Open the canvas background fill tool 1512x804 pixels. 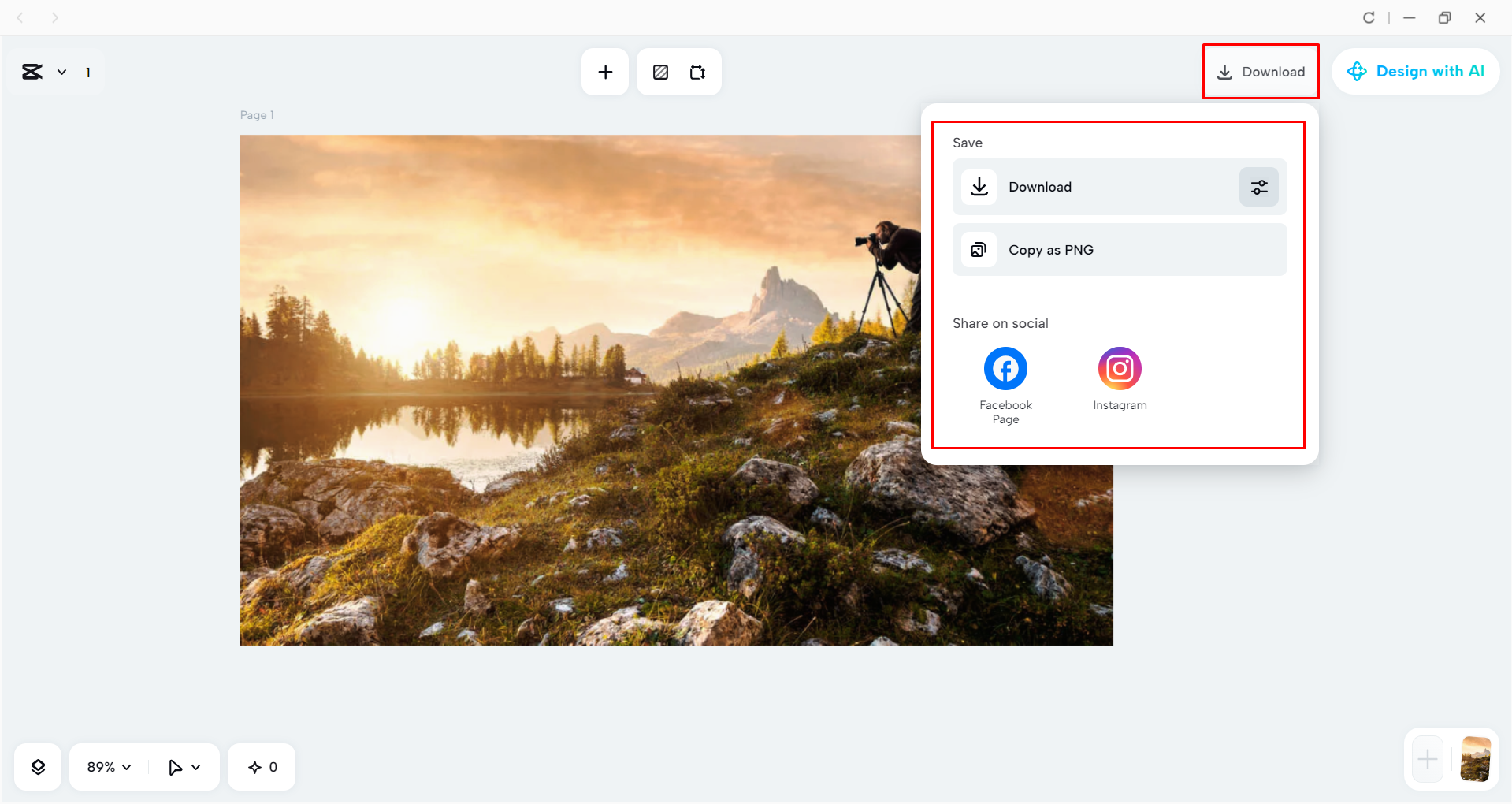coord(660,71)
